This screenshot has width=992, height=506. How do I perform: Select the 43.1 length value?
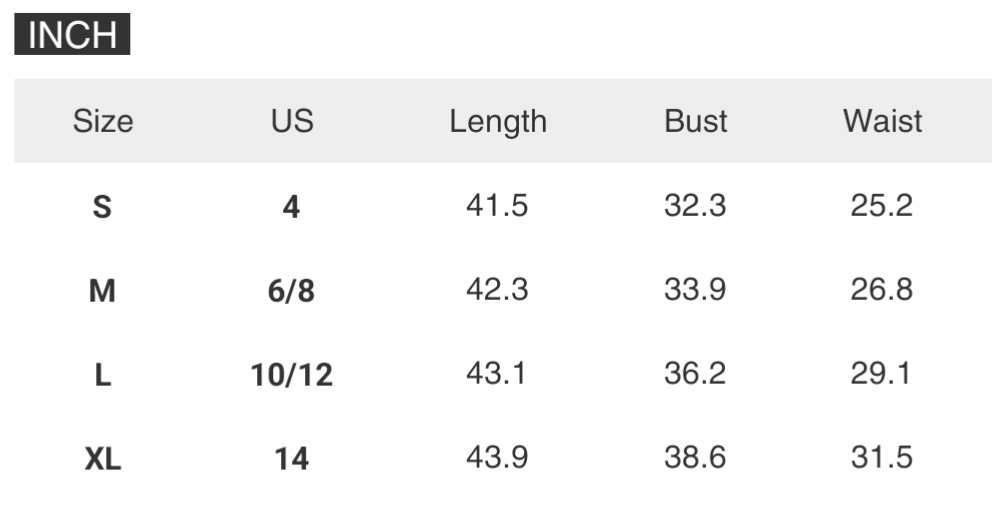[497, 374]
